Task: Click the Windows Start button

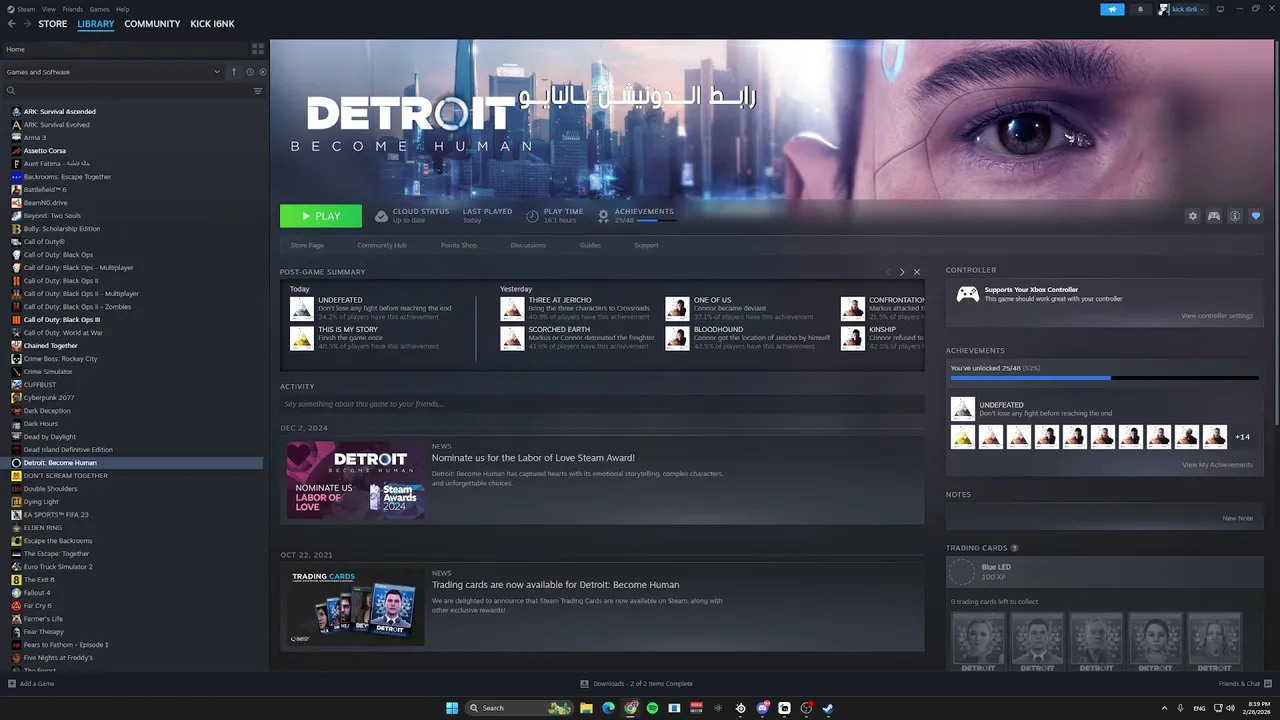Action: tap(452, 708)
